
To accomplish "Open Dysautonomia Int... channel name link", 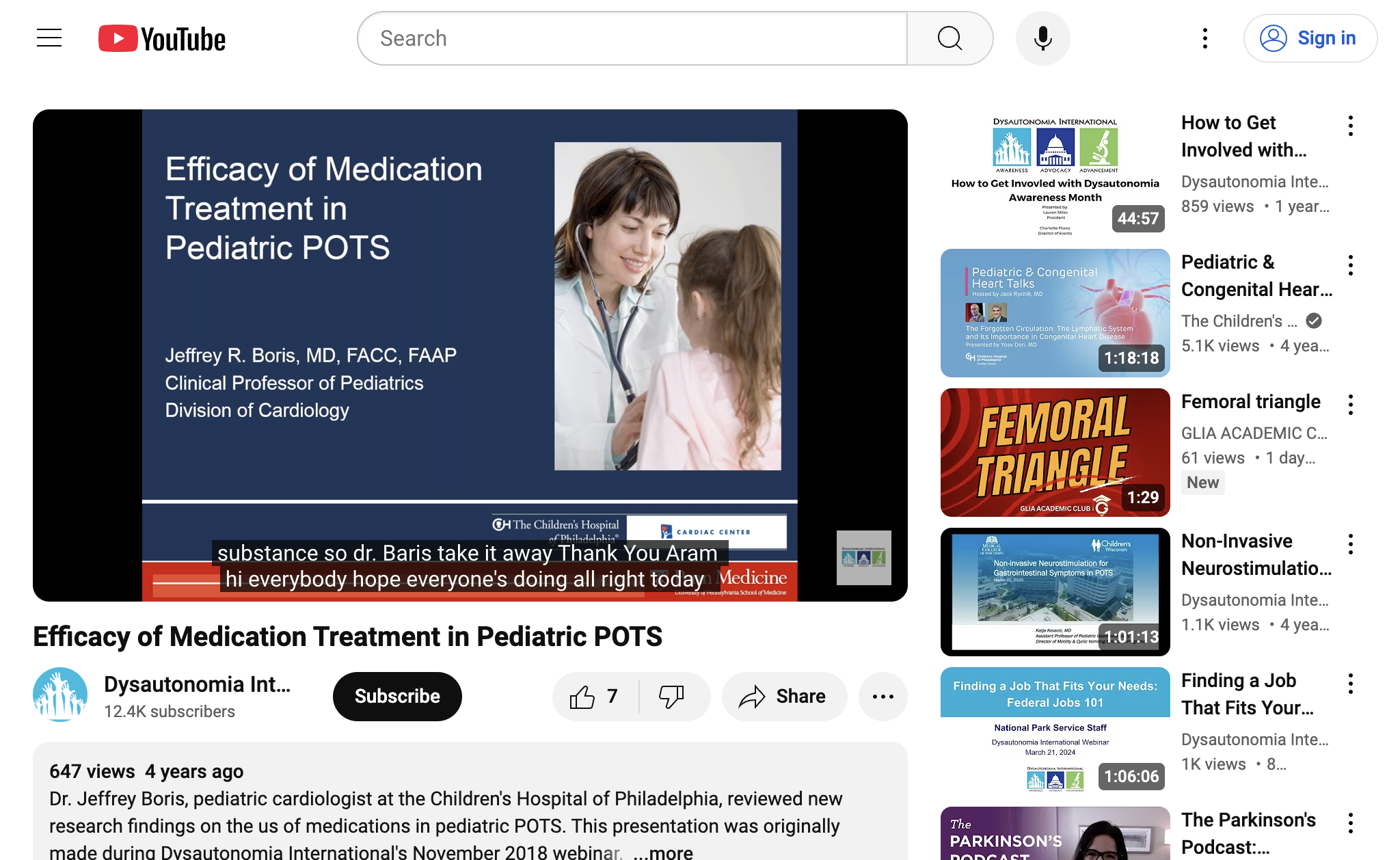I will point(198,684).
